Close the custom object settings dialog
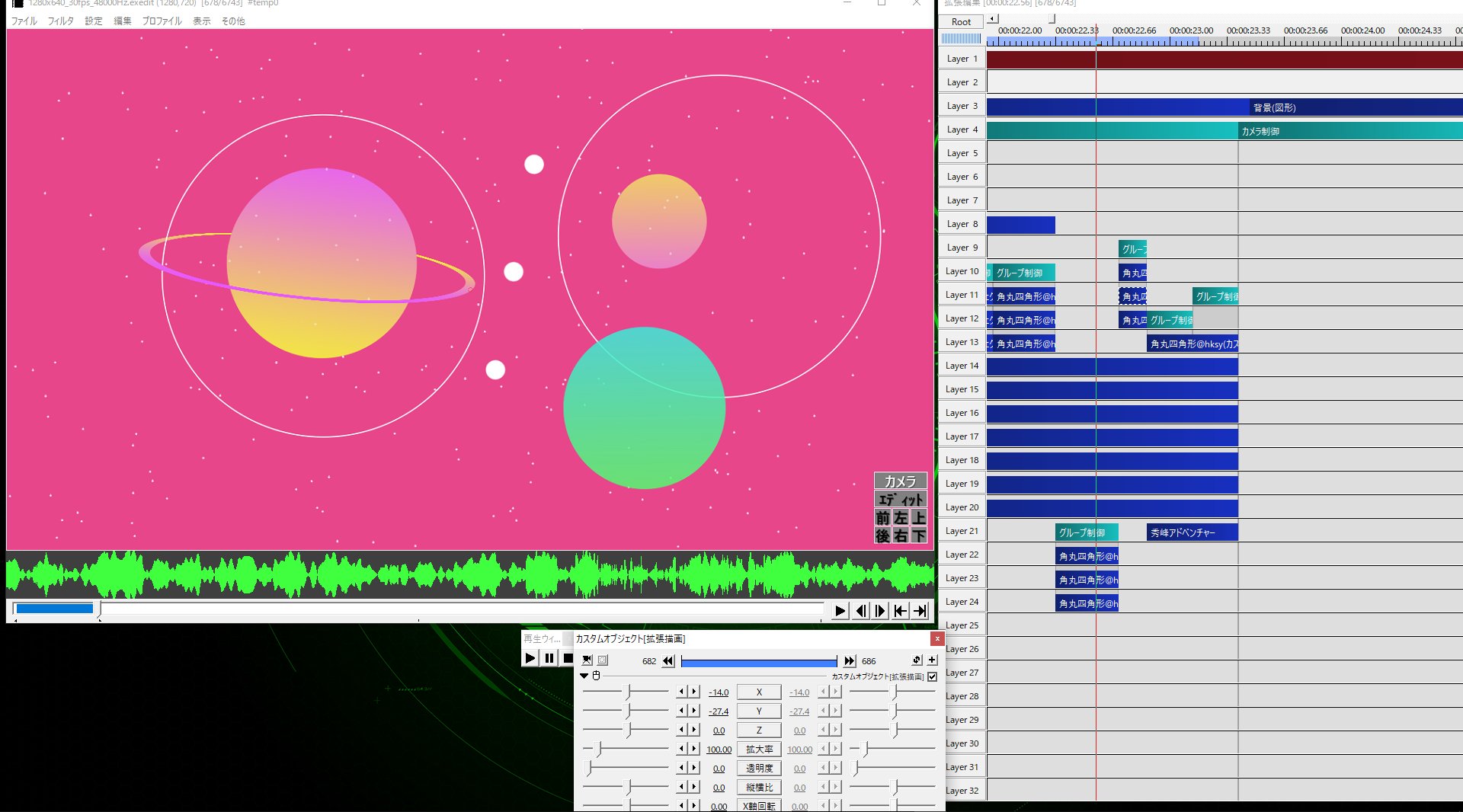The image size is (1463, 812). 937,639
